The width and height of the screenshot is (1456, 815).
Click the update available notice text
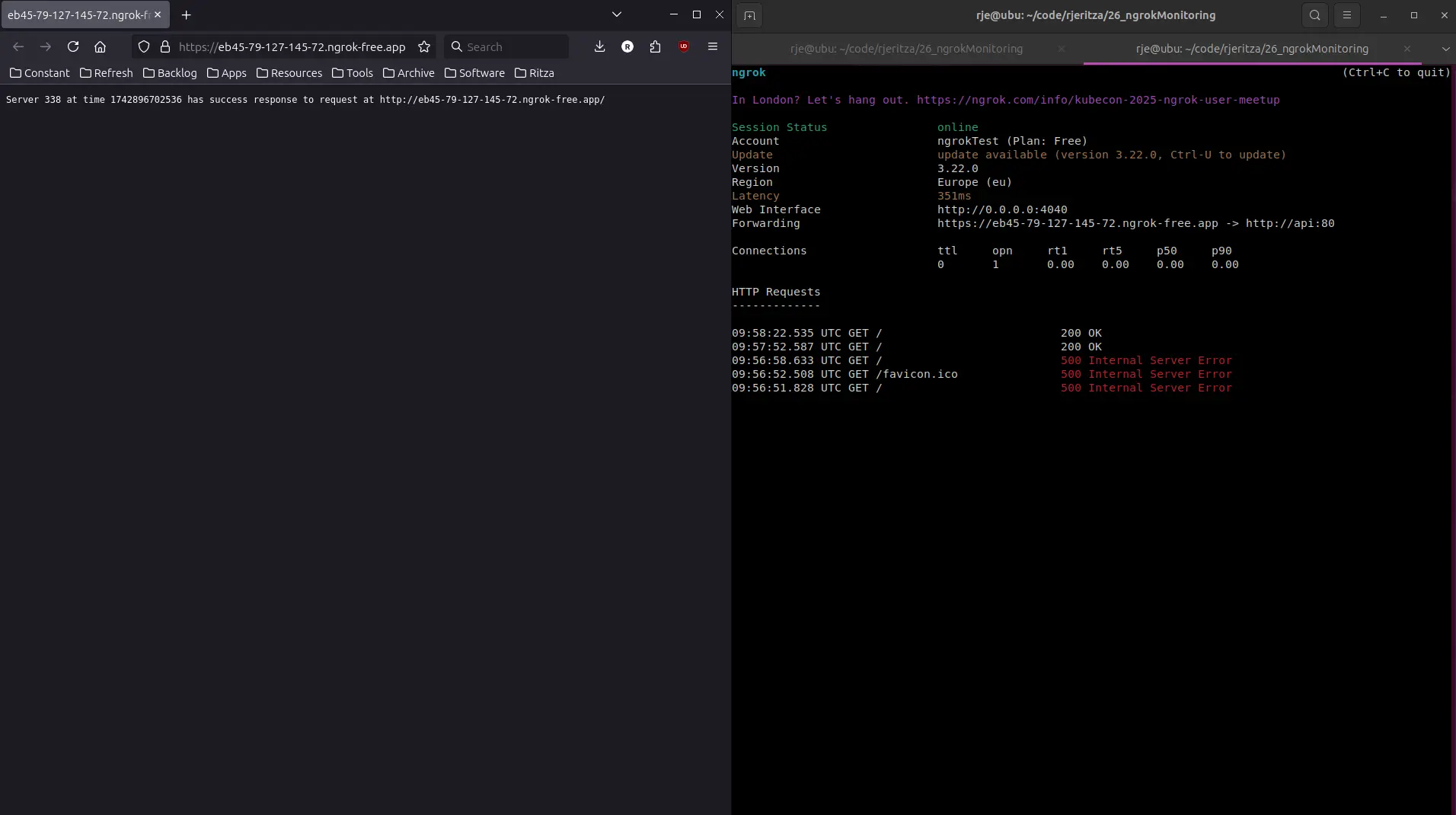(x=1112, y=155)
